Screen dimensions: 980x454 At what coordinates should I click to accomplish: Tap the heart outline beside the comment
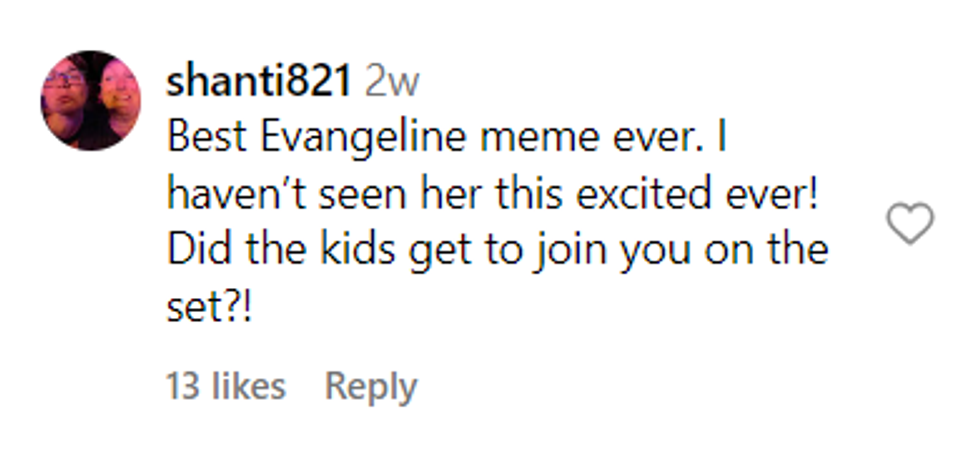click(910, 222)
